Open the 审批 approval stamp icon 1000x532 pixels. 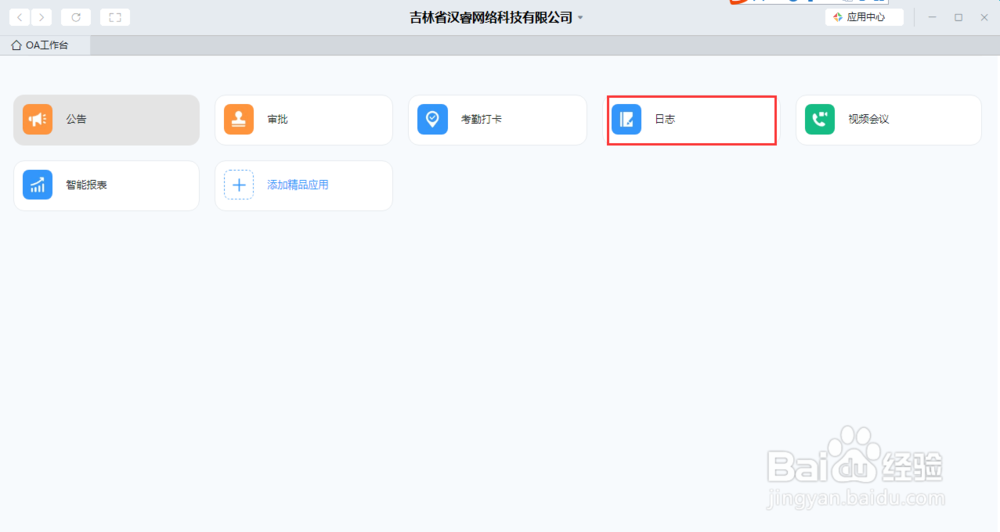(x=239, y=119)
